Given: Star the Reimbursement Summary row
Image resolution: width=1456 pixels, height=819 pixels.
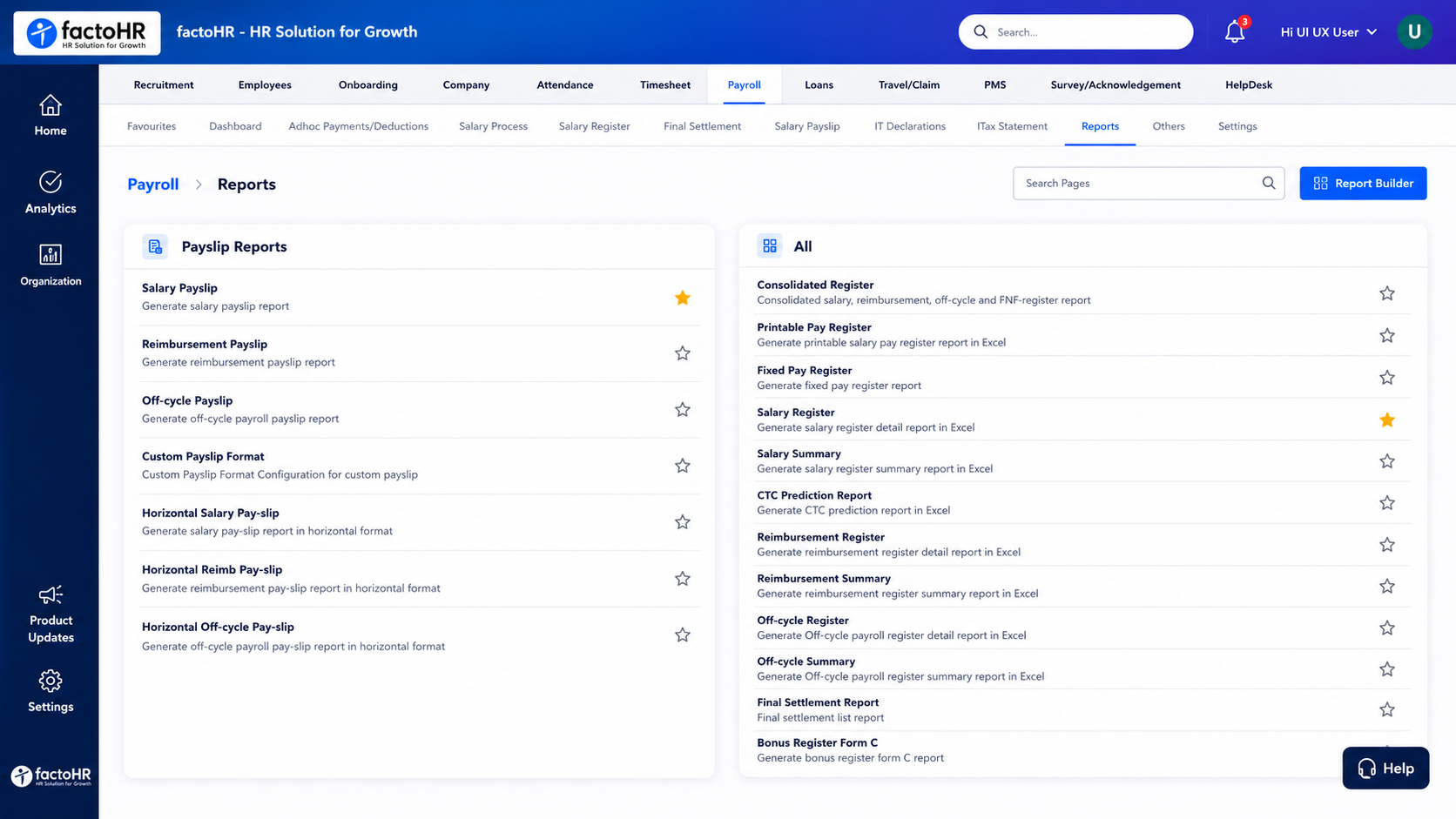Looking at the screenshot, I should click(x=1387, y=586).
